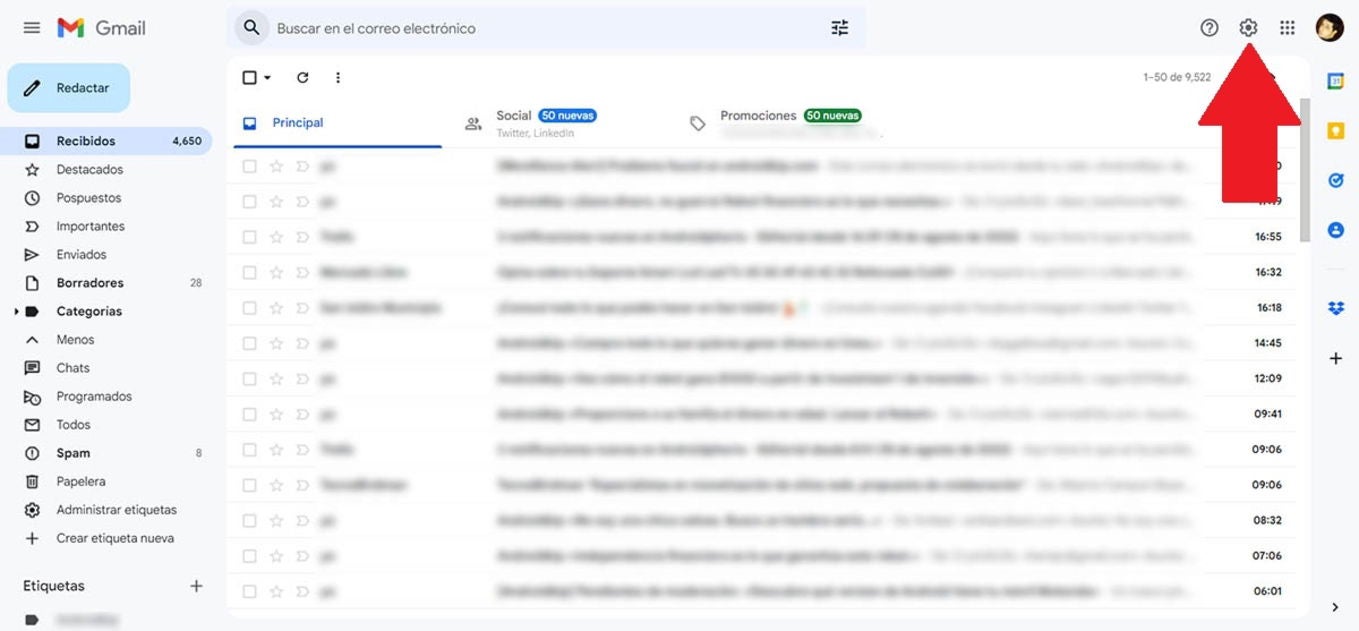Check the Mercado Libre email checkbox
This screenshot has height=631, width=1359.
tap(249, 271)
